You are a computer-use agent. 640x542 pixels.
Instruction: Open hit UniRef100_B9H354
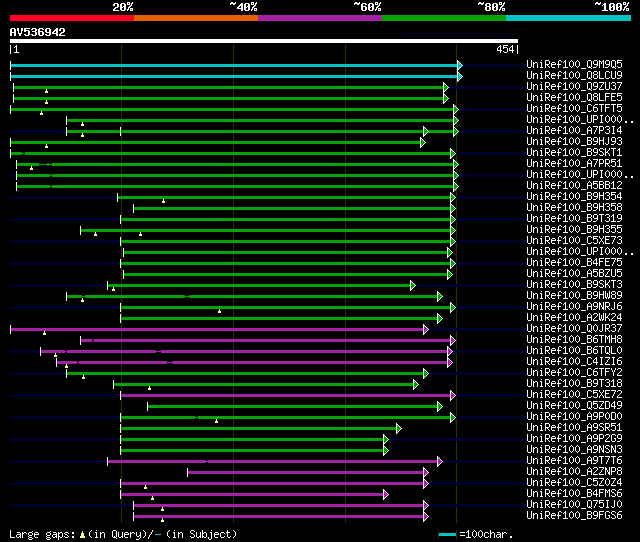(x=574, y=196)
